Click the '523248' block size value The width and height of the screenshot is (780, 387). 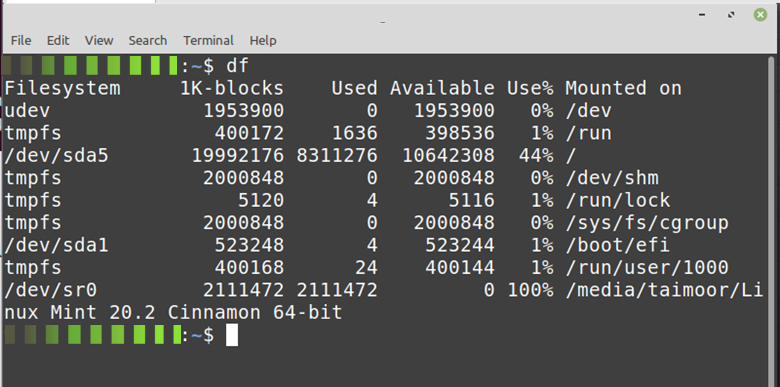tap(249, 245)
